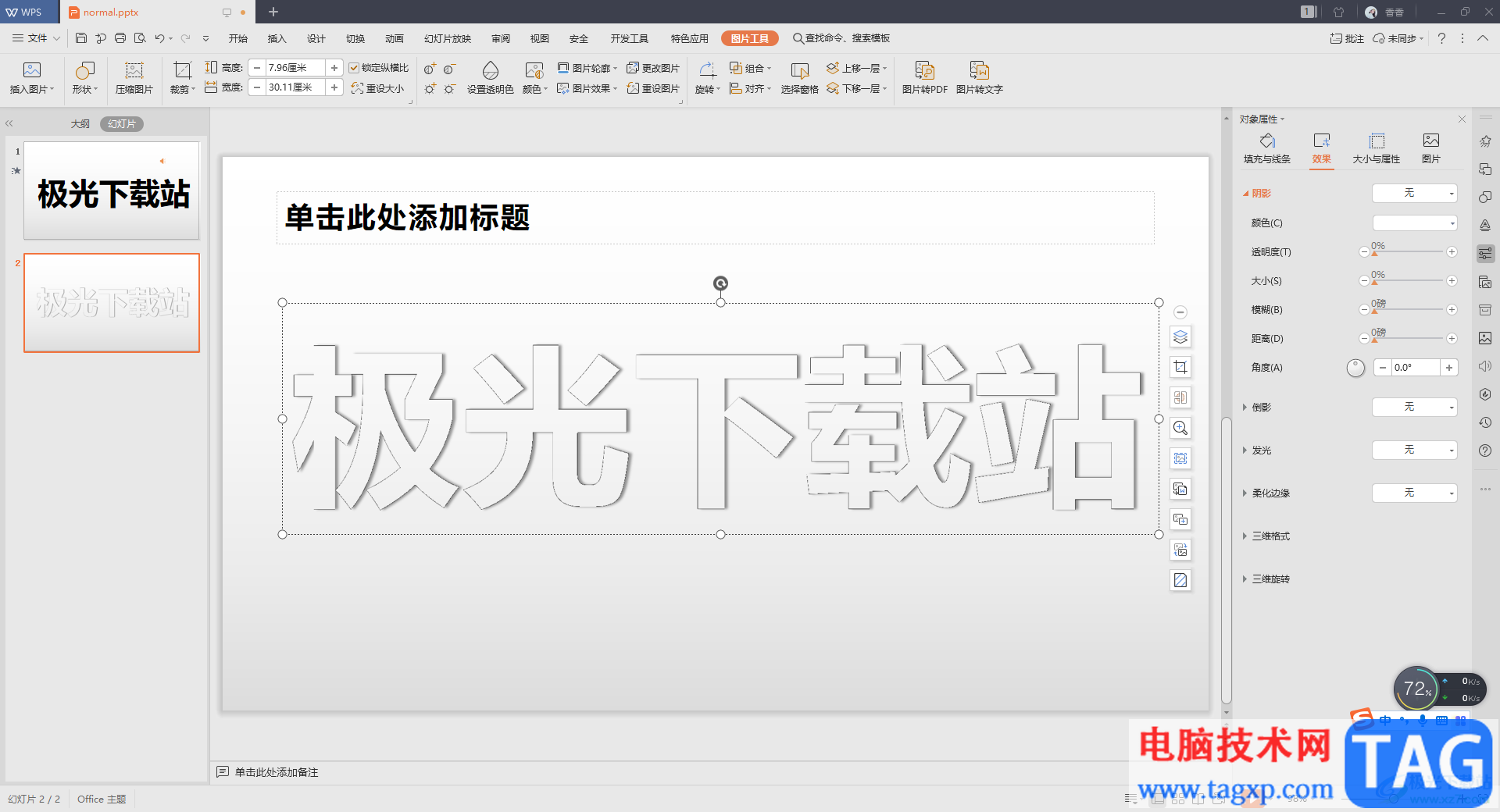Click Picture to Text (图片转文字) icon
The height and width of the screenshot is (812, 1500).
(979, 70)
